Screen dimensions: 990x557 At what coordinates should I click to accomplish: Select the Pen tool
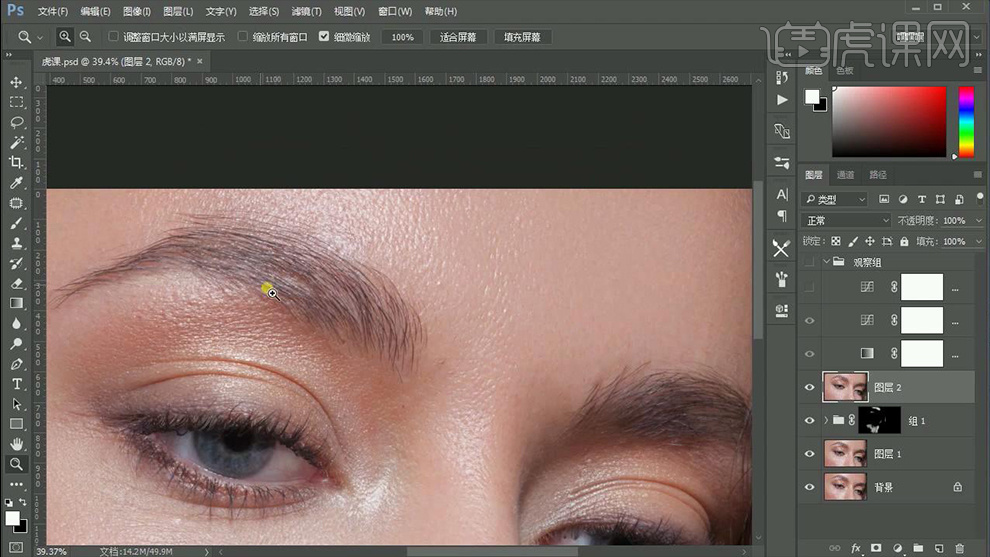pyautogui.click(x=16, y=364)
